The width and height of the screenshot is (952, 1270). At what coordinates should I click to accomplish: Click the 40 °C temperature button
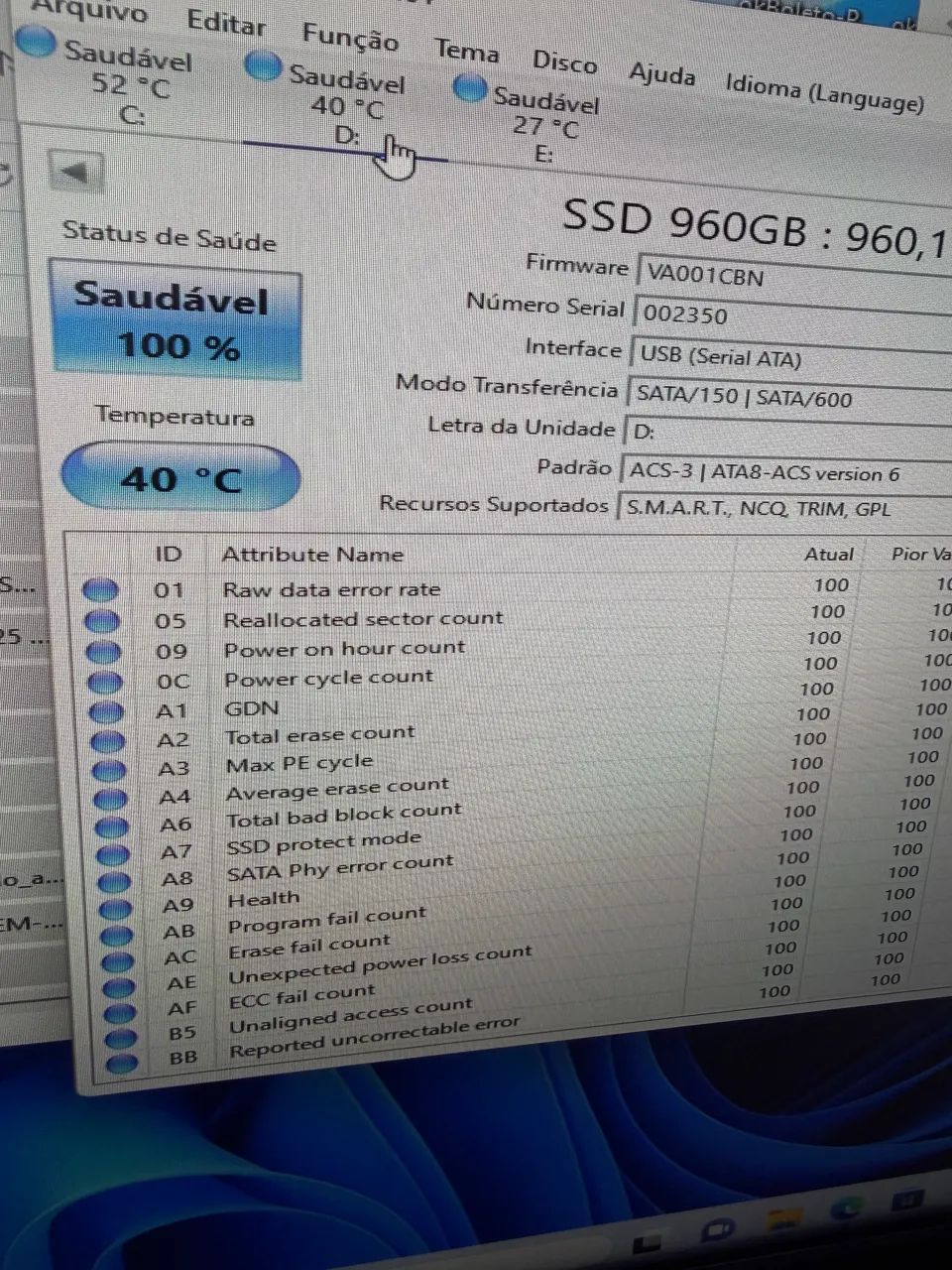tap(180, 478)
